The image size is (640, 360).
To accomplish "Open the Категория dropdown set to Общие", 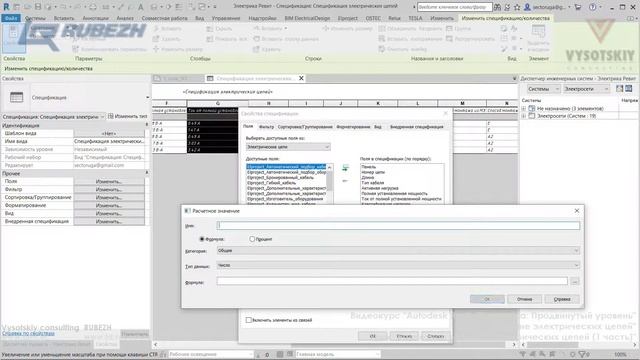I will click(x=398, y=251).
